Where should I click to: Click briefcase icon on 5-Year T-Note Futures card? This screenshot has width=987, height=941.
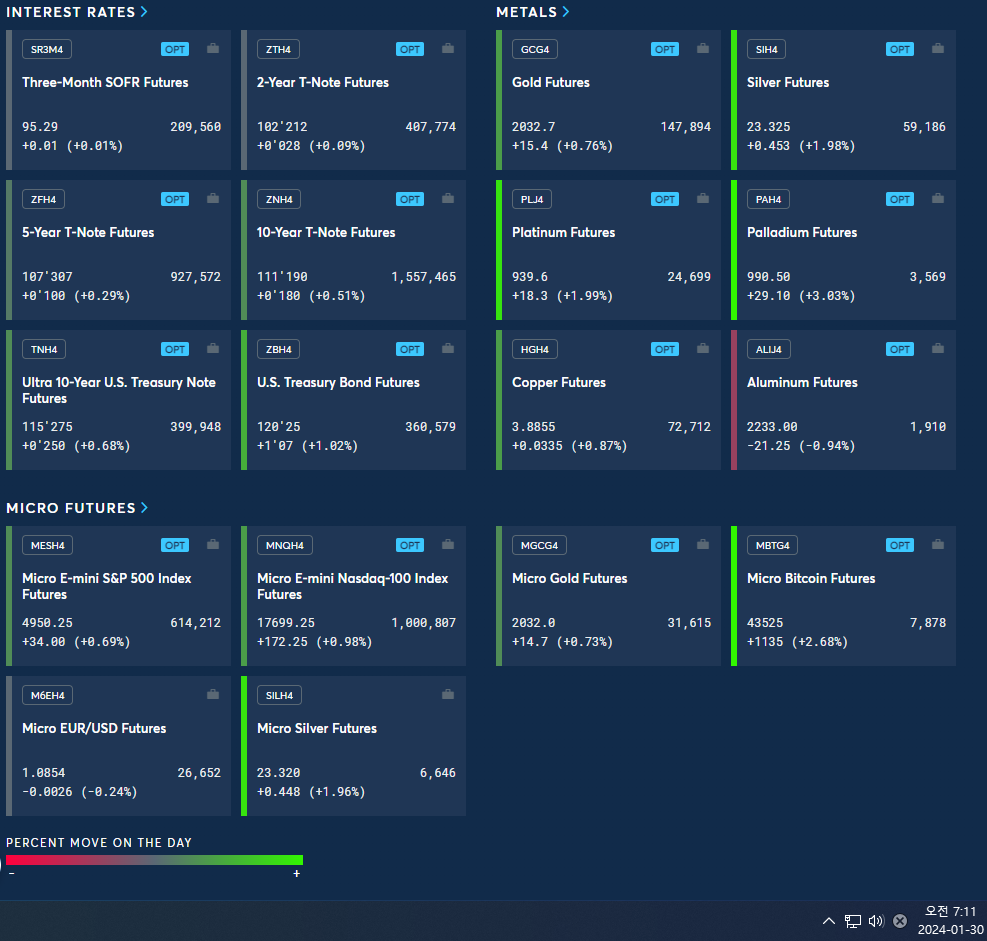(x=213, y=198)
